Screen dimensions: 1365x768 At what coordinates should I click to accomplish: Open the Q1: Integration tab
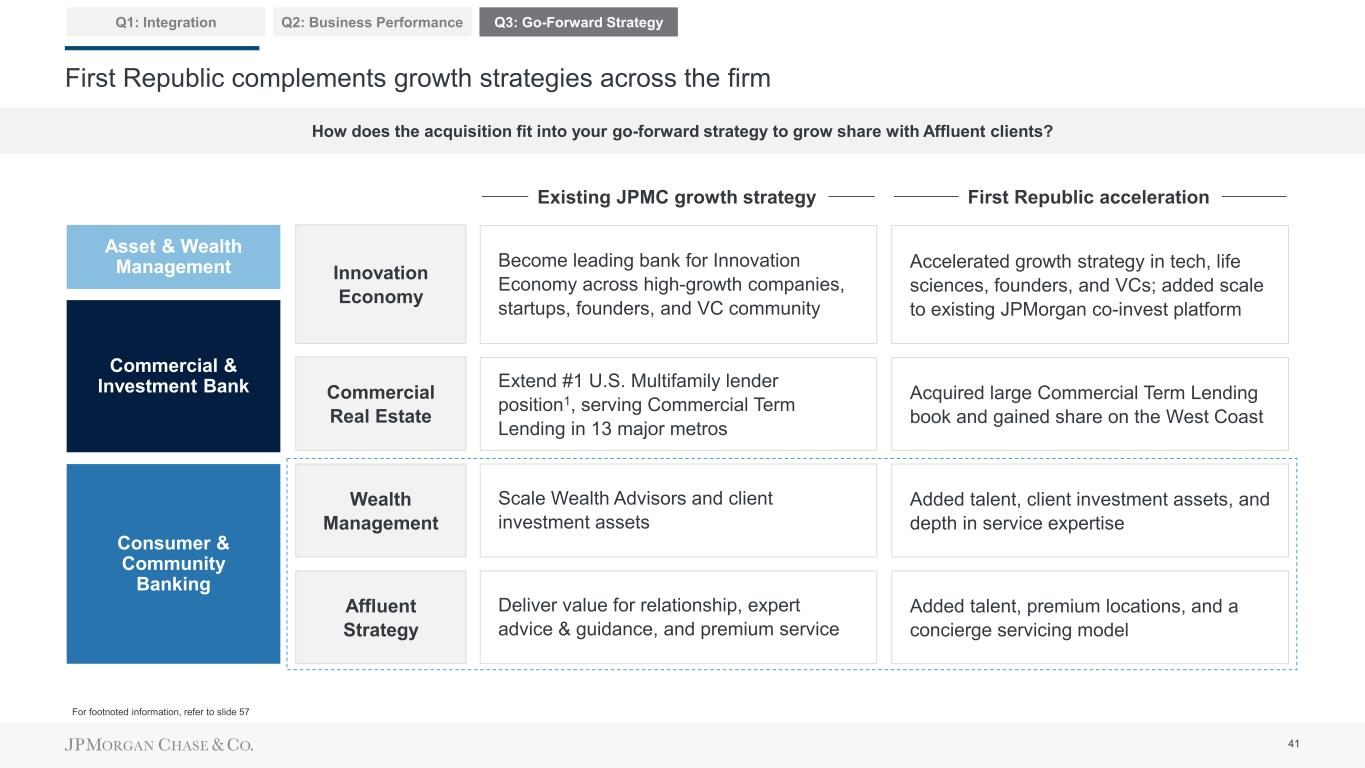tap(165, 22)
